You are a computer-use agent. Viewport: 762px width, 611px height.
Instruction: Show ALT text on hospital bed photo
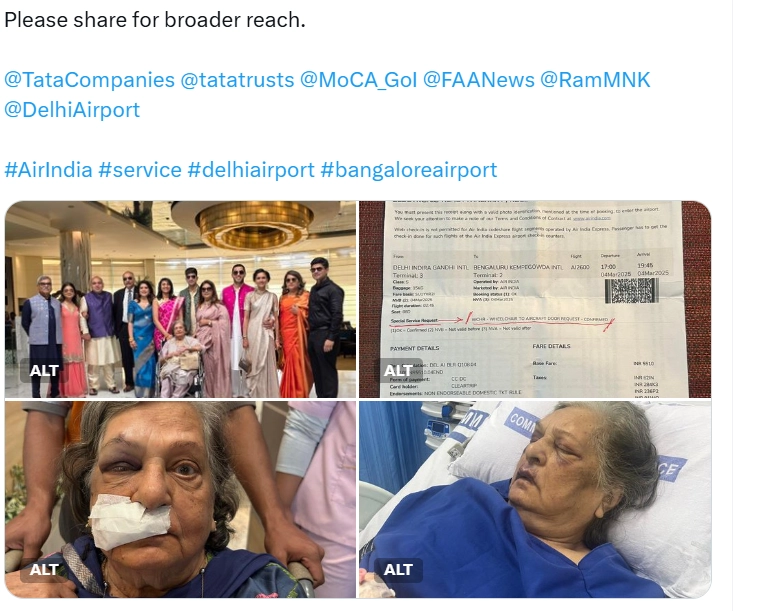[398, 570]
